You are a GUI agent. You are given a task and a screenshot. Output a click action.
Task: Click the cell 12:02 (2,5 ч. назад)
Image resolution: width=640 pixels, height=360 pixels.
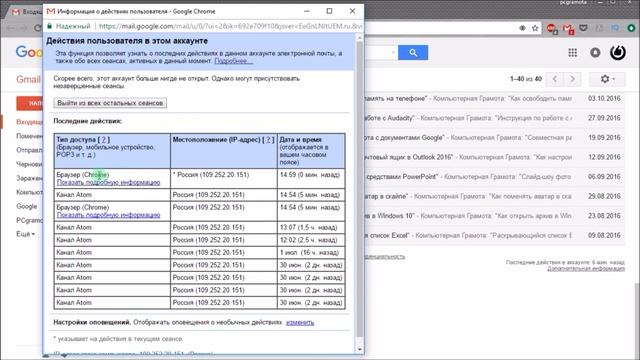coord(311,240)
